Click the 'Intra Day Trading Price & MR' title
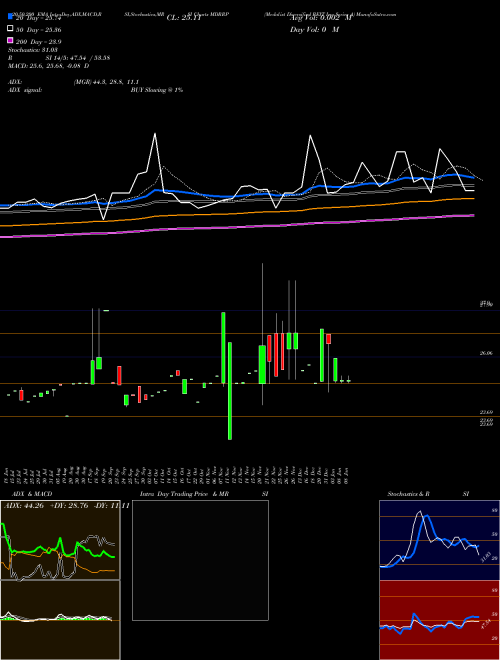This screenshot has height=660, width=500. pyautogui.click(x=185, y=494)
